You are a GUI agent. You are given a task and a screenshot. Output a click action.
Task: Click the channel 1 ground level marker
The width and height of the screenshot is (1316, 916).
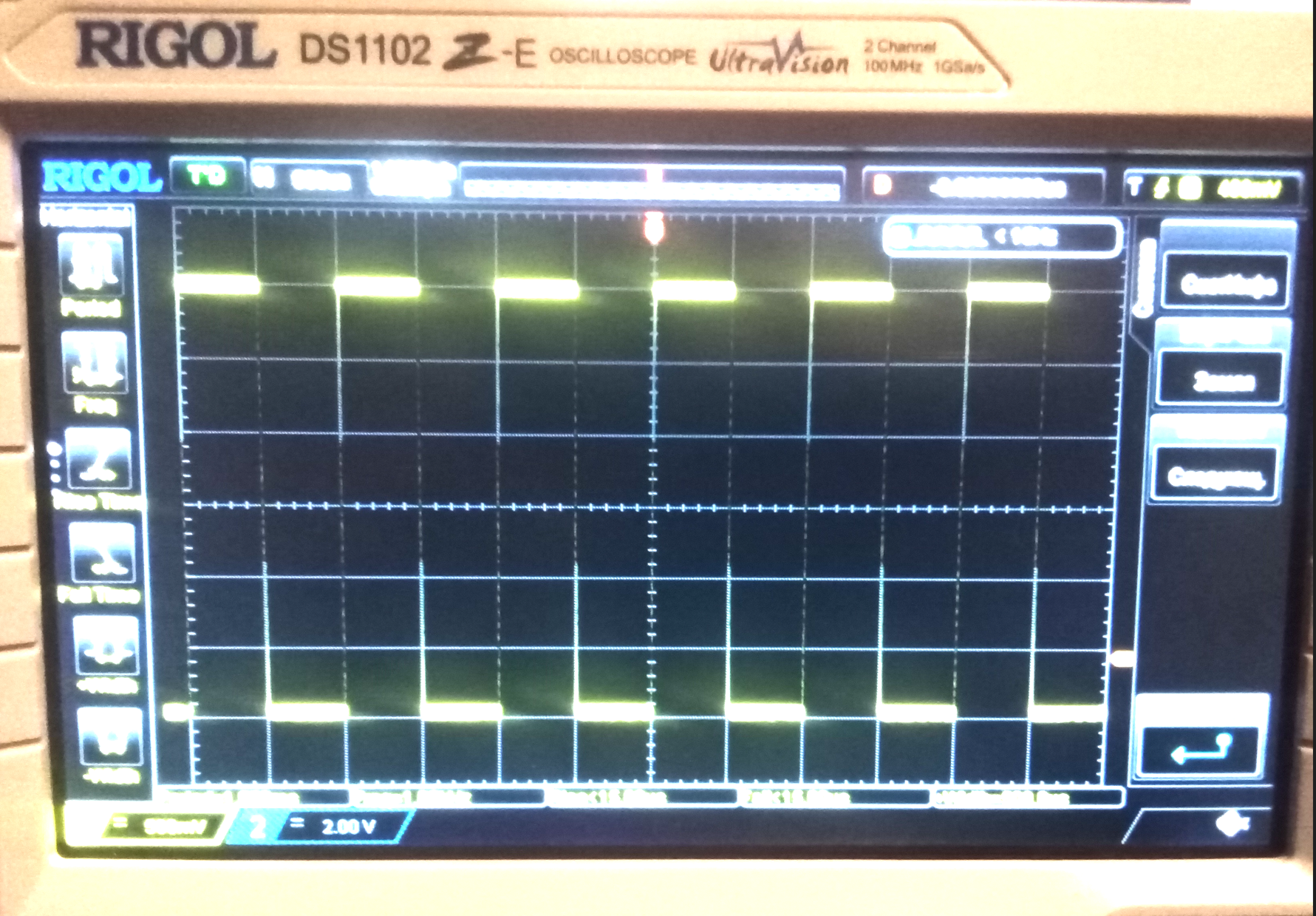click(x=176, y=711)
